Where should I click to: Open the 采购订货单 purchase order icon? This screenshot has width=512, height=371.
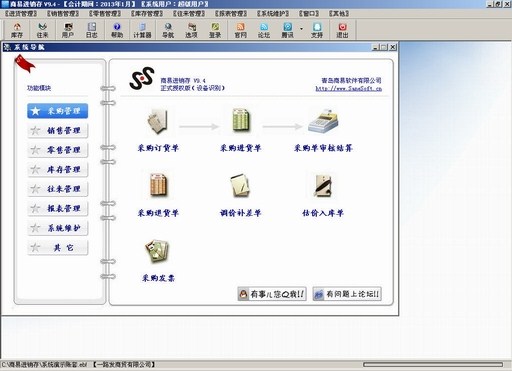tap(158, 121)
